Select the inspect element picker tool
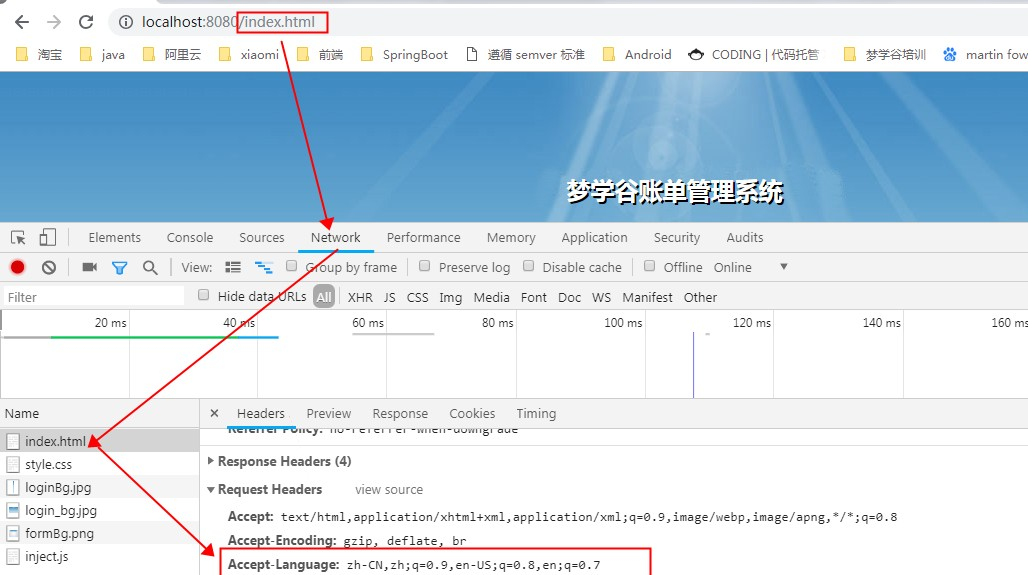 (x=18, y=237)
